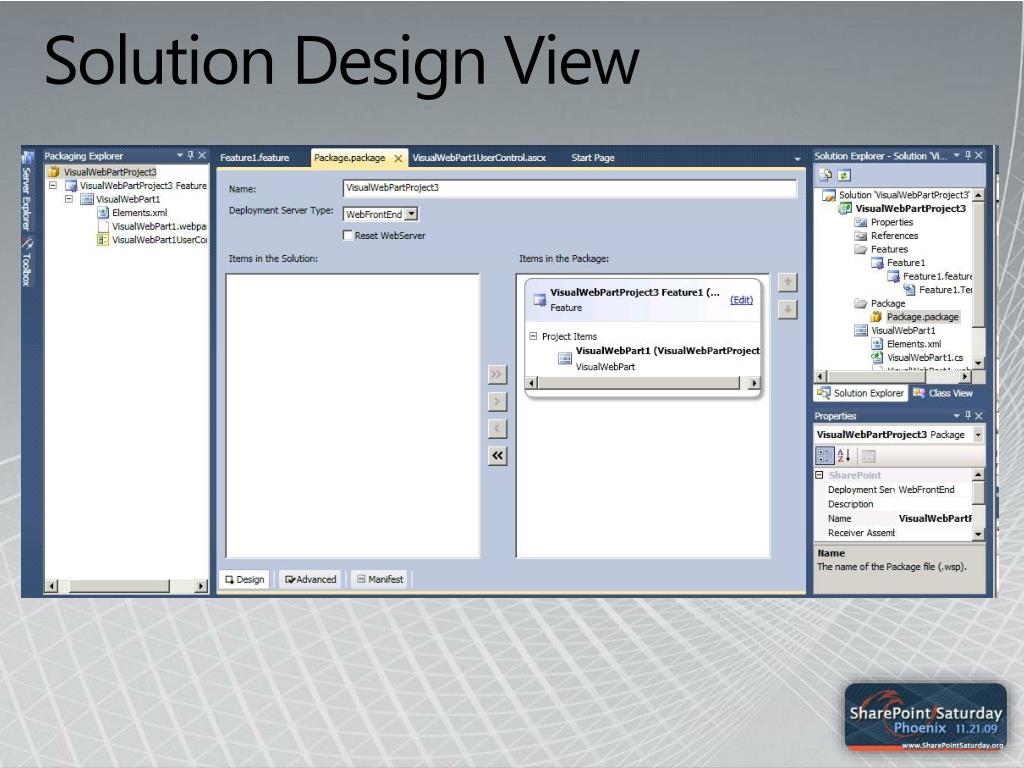Screen dimensions: 1024x768
Task: Click the package feature horizontal scrollbar
Action: pyautogui.click(x=643, y=383)
